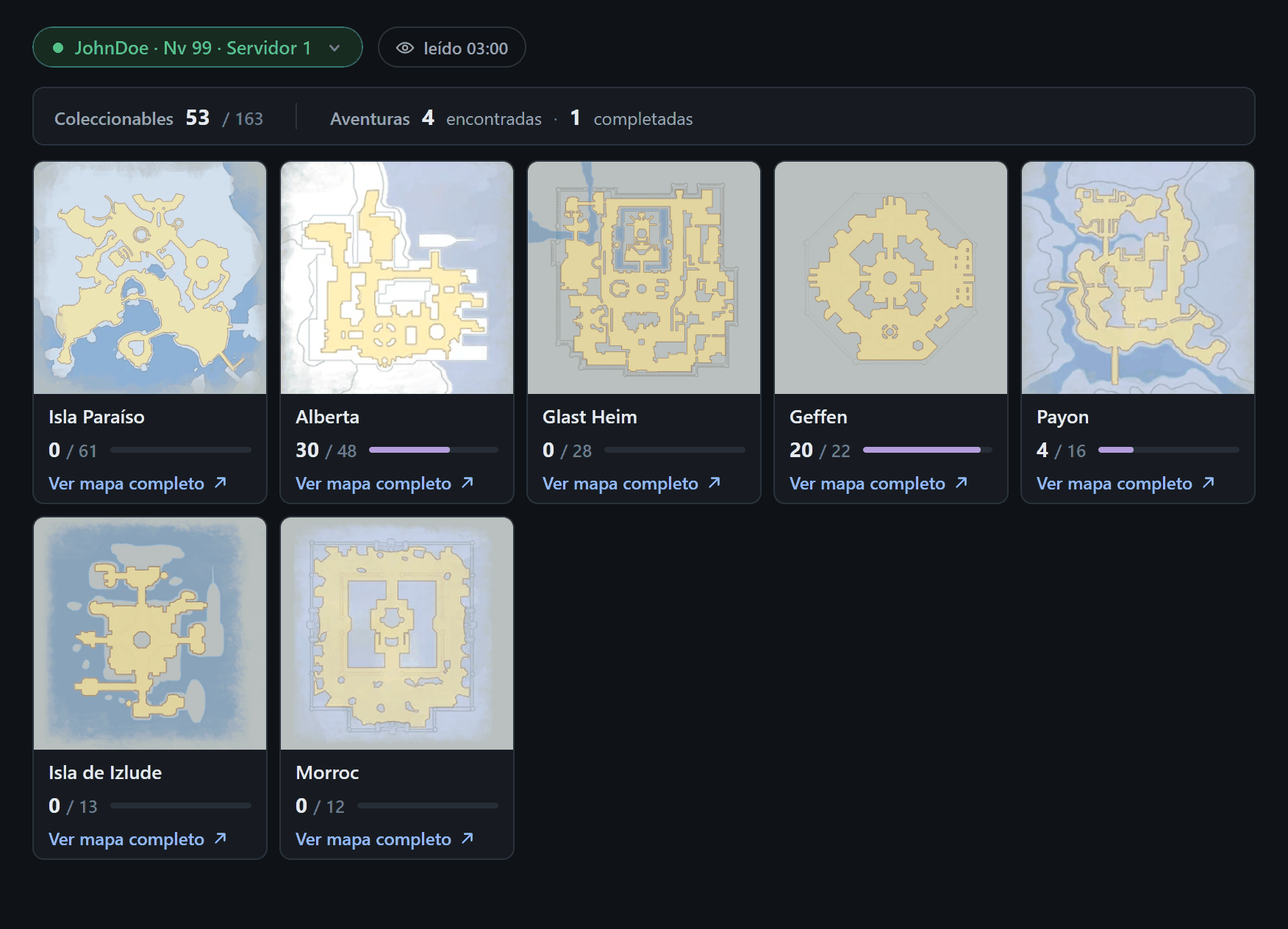Follow Ver mapa completo link for Alberta
This screenshot has height=929, width=1288.
(384, 484)
